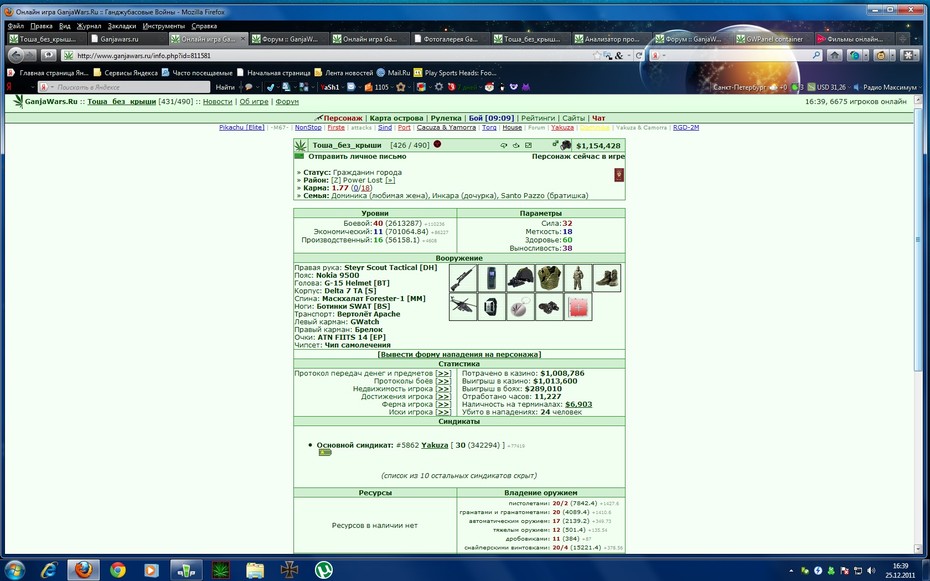Image resolution: width=930 pixels, height=581 pixels.
Task: Open Недвижимость игрока [>>] link
Action: tap(443, 389)
